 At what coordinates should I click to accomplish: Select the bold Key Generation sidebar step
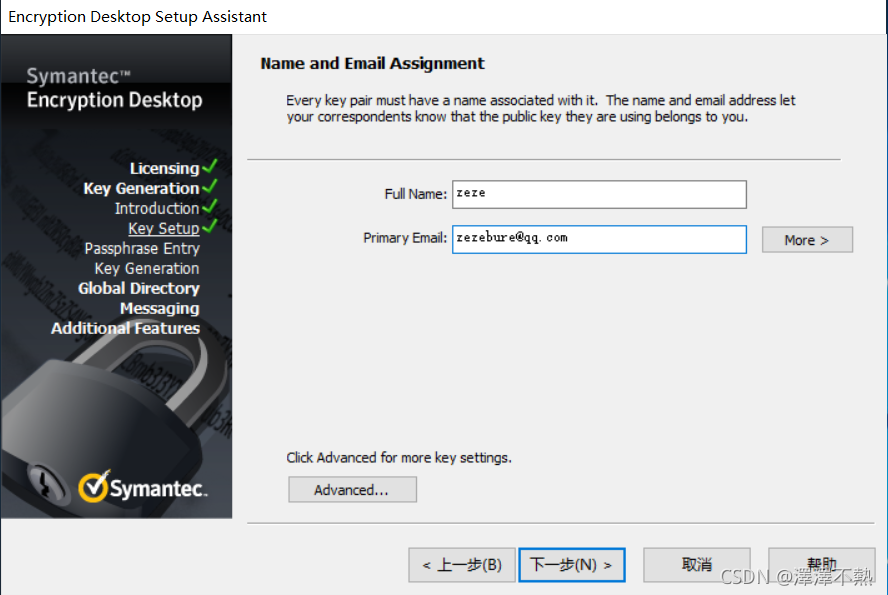(x=141, y=189)
